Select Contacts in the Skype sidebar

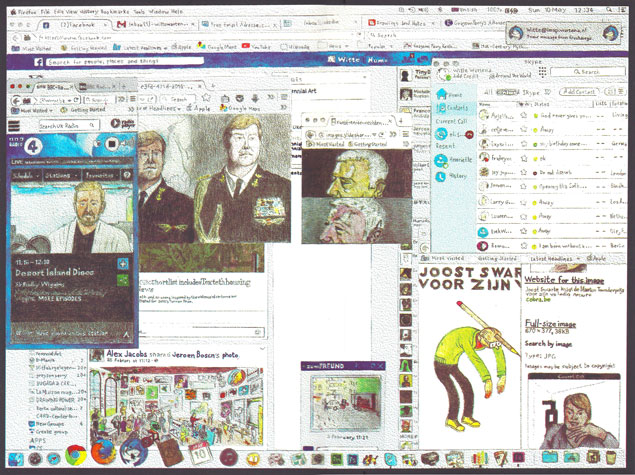[x=452, y=108]
